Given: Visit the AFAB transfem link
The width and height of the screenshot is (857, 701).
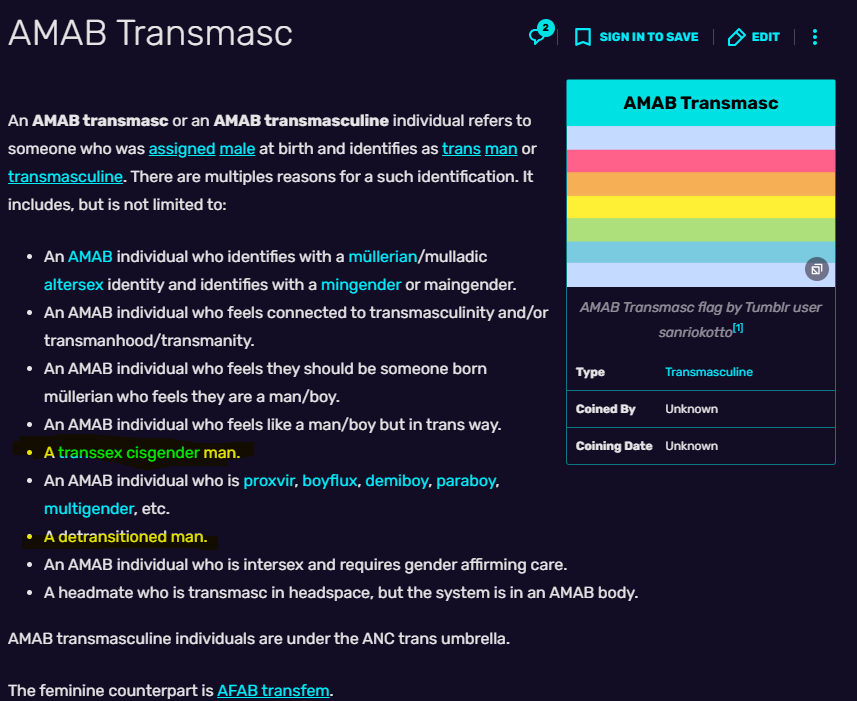Looking at the screenshot, I should point(273,691).
